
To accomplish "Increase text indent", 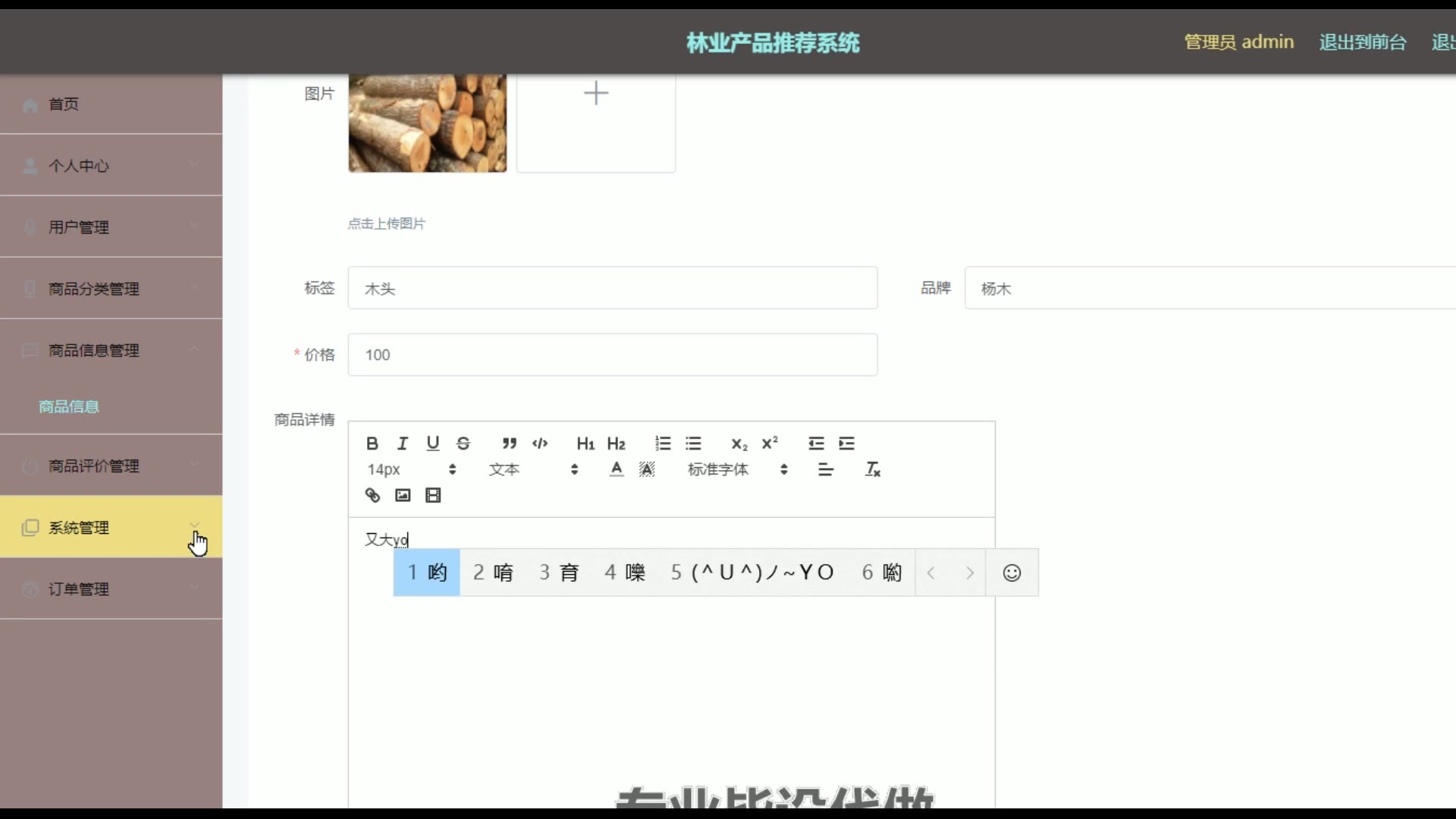I will pyautogui.click(x=847, y=444).
